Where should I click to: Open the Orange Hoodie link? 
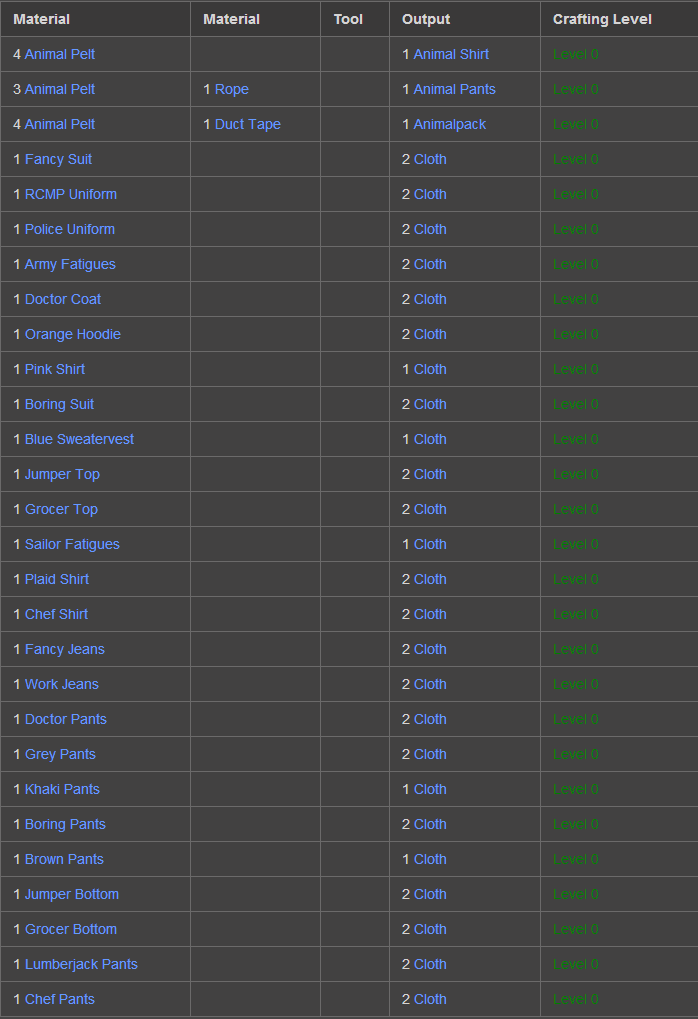(73, 335)
